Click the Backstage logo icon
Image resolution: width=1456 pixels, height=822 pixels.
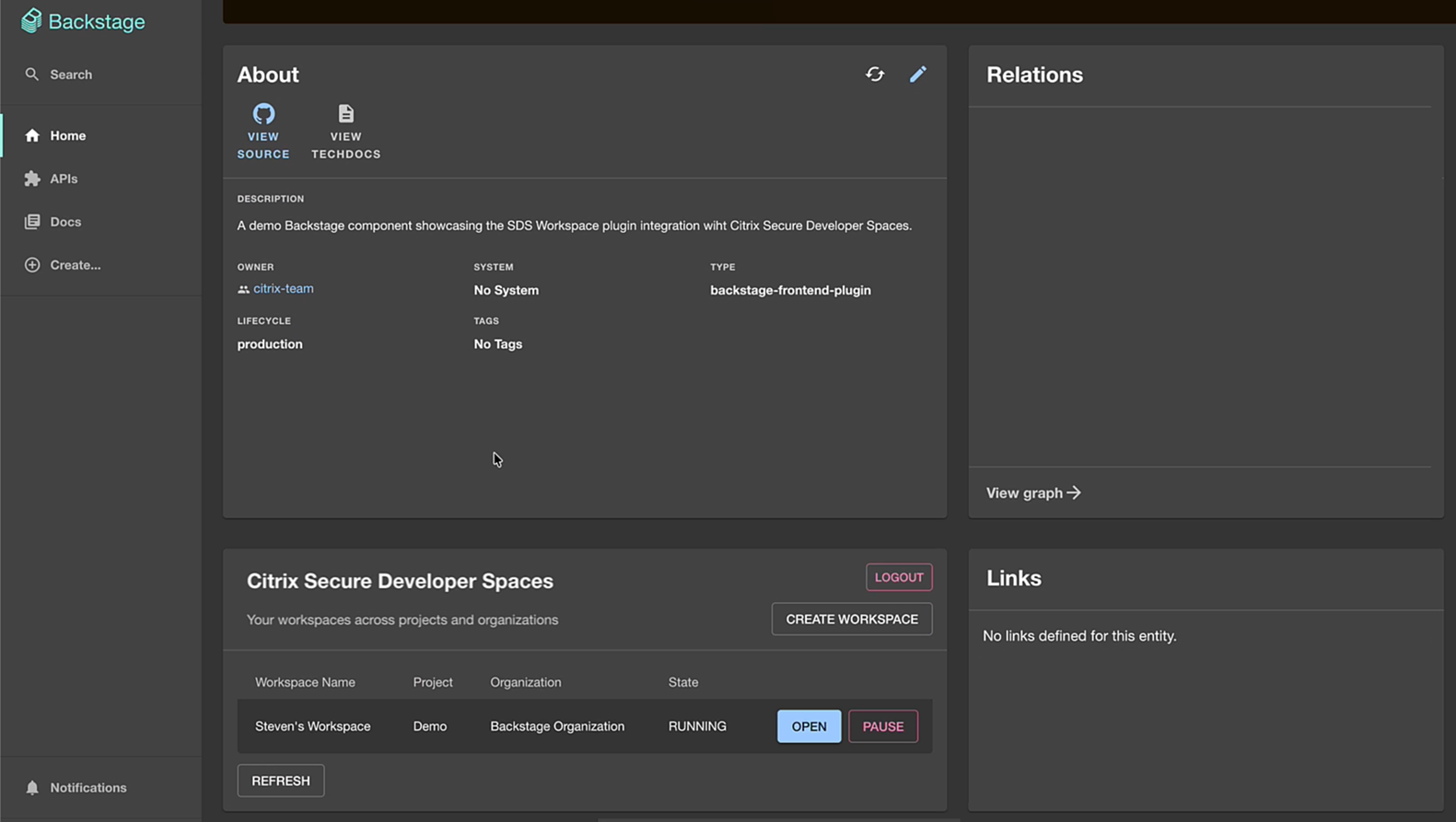point(31,21)
